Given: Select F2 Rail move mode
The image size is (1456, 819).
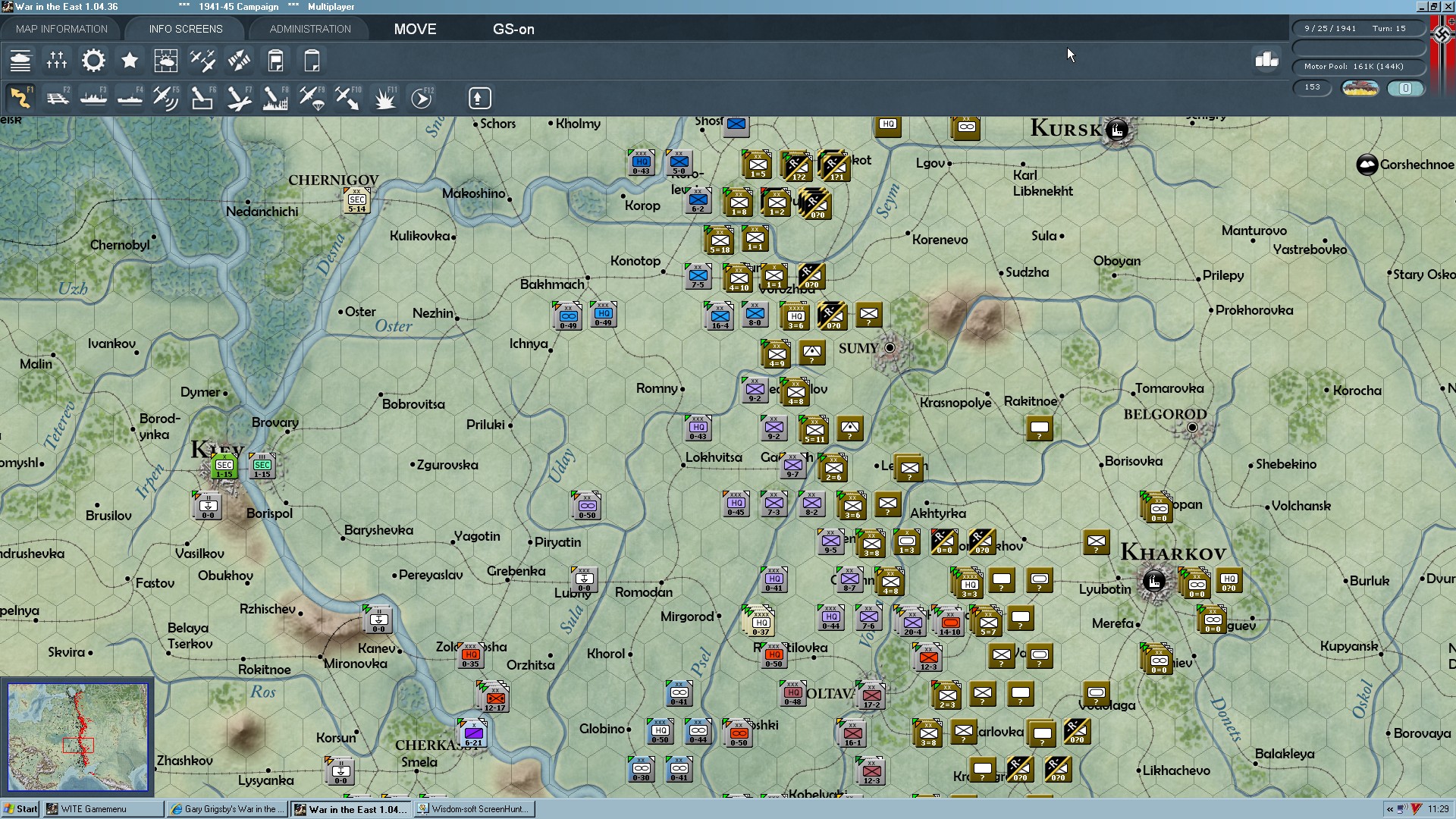Looking at the screenshot, I should pyautogui.click(x=57, y=99).
